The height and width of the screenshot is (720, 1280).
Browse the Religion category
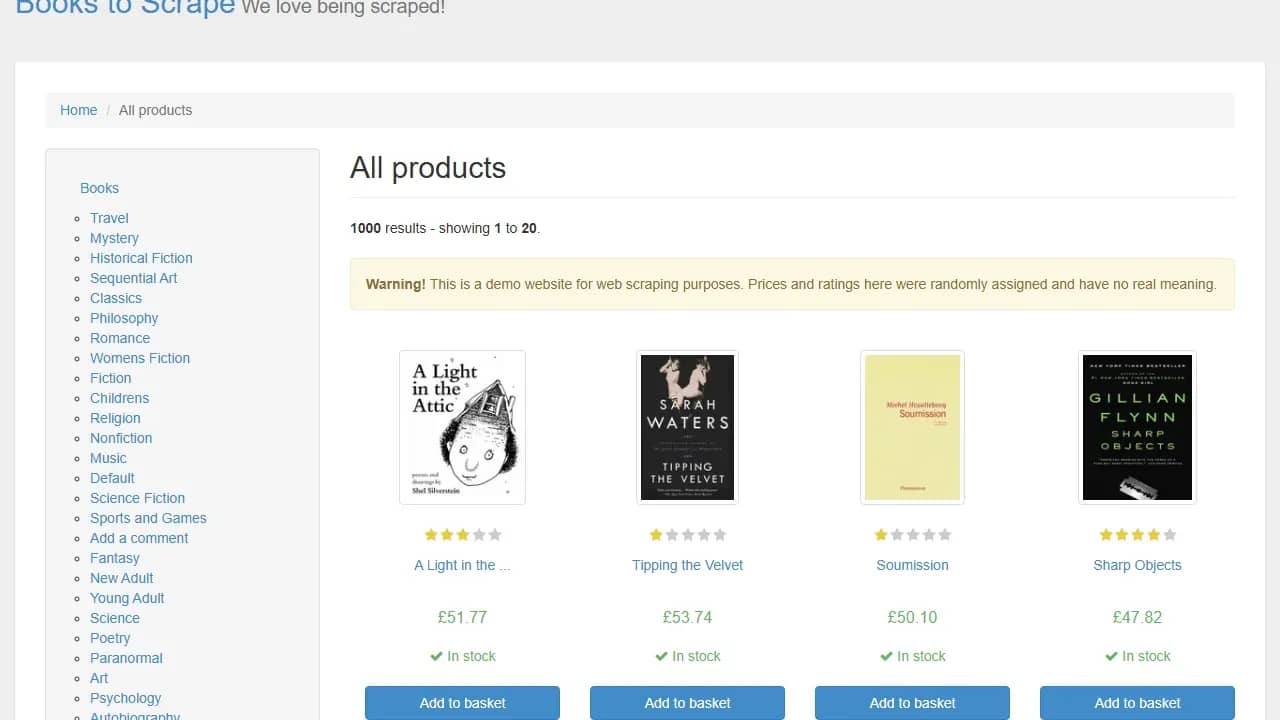(x=115, y=418)
